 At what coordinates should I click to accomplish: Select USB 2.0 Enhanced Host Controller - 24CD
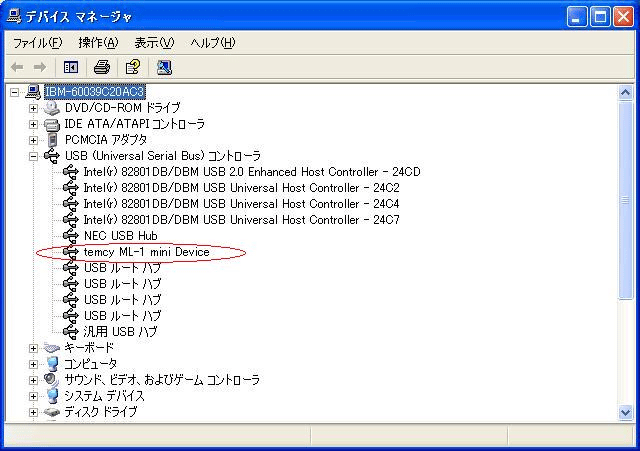(x=252, y=172)
